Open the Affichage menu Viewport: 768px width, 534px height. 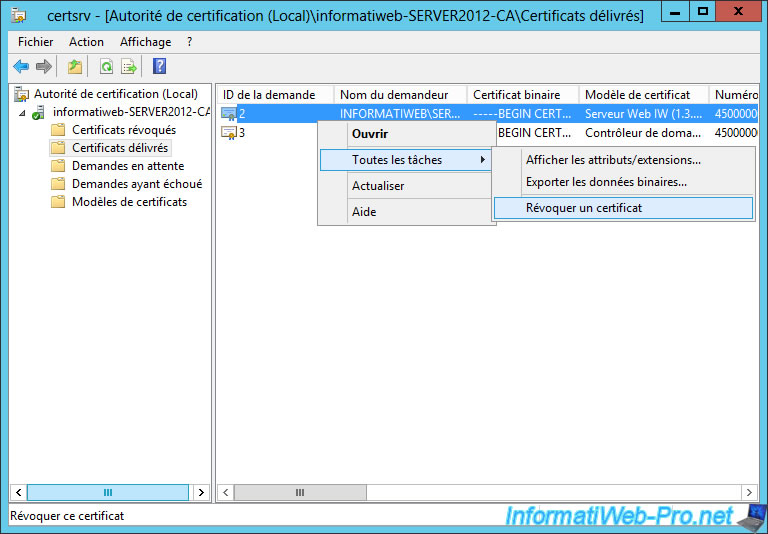pos(145,42)
